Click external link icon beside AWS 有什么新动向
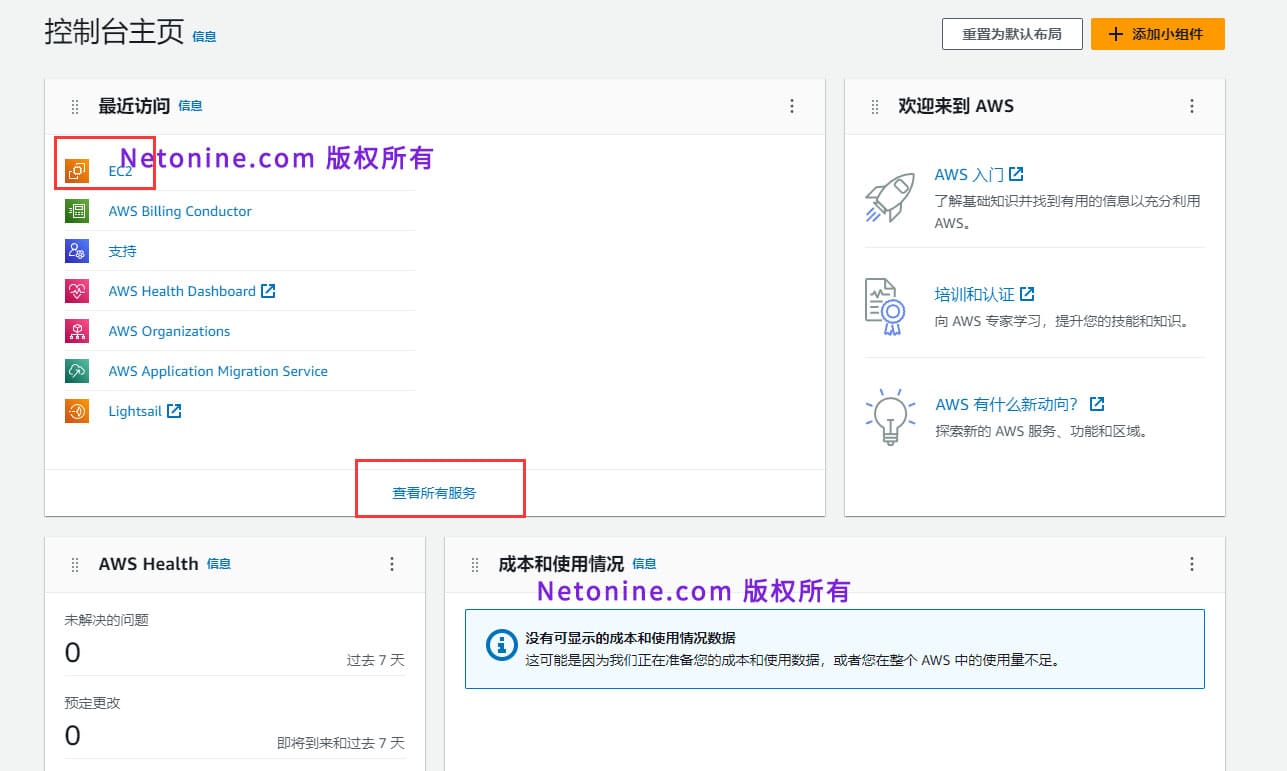This screenshot has width=1287, height=771. click(x=1097, y=404)
